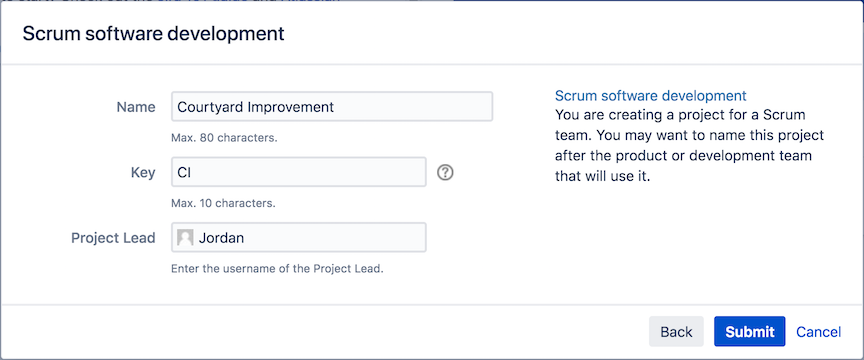Click the Name field label
The width and height of the screenshot is (864, 360).
136,107
